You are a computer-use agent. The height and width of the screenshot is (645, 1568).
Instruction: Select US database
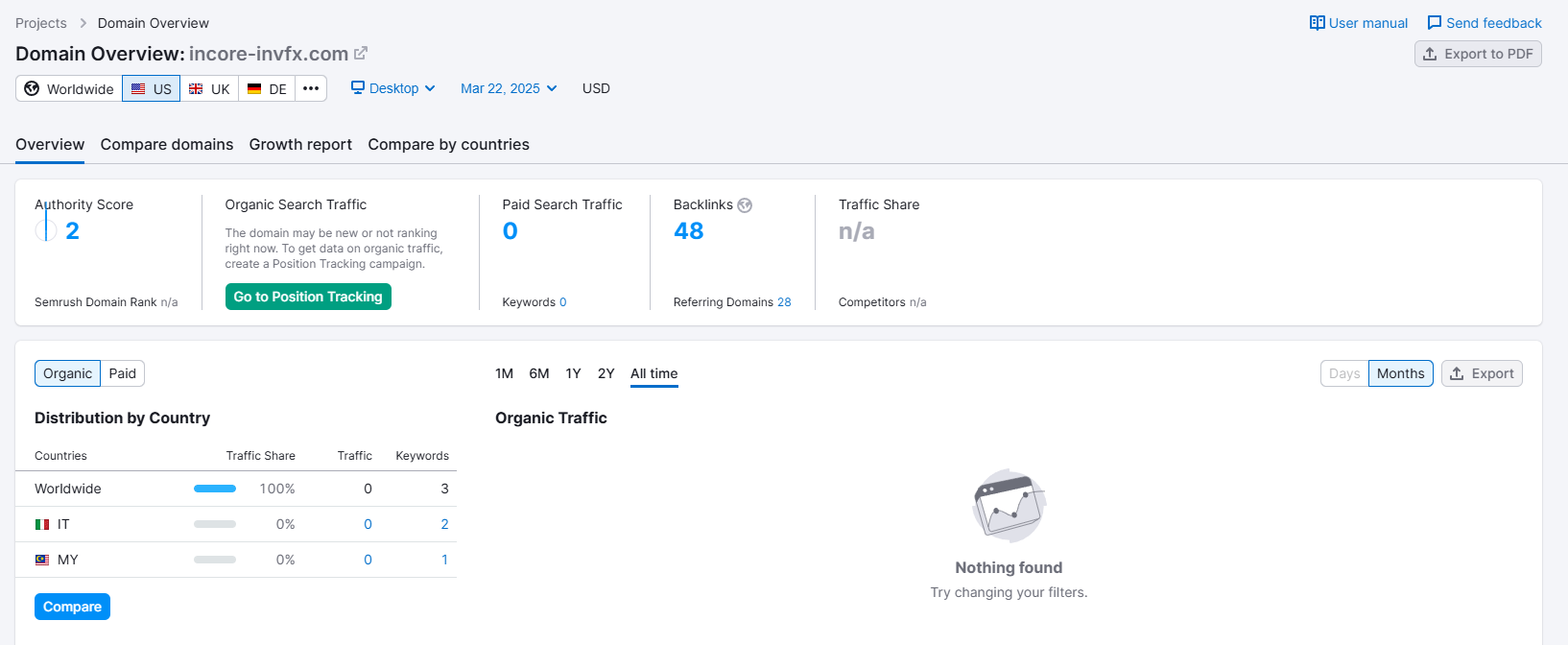[x=151, y=88]
